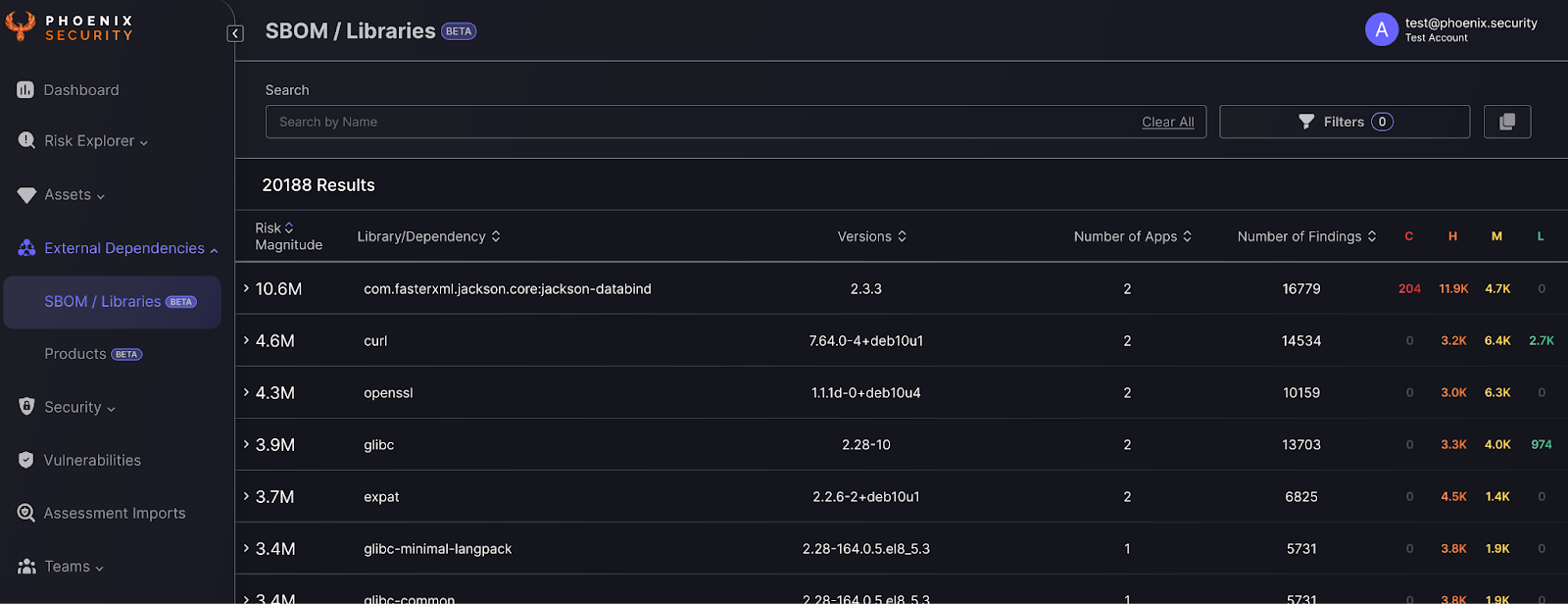Click the Assessment Imports icon
The image size is (1568, 604).
tap(26, 513)
